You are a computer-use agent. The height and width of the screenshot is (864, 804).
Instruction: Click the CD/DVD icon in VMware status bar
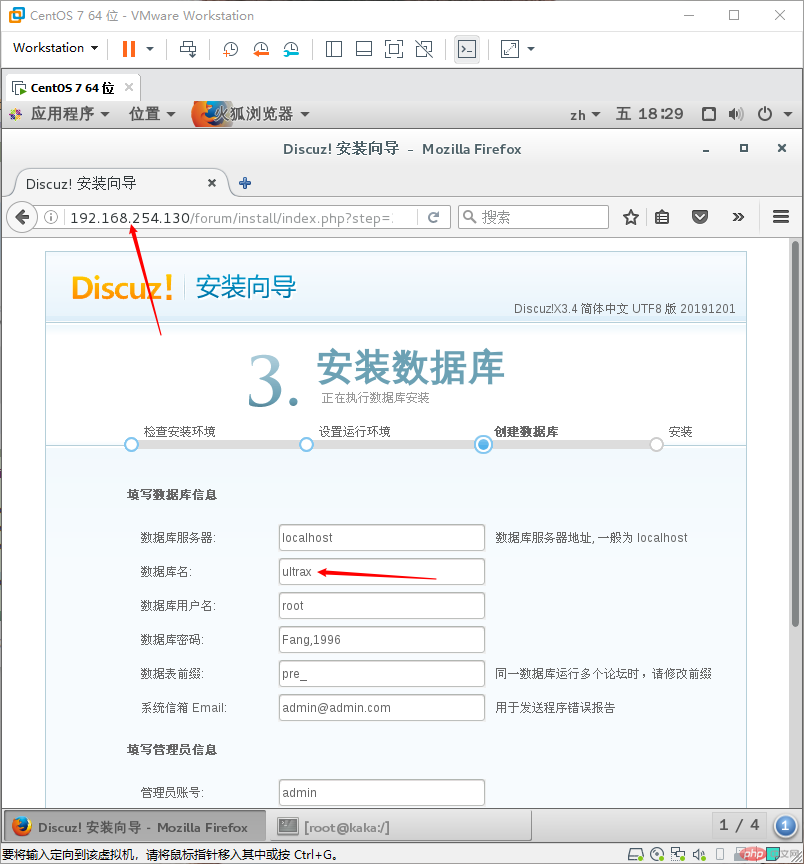(x=657, y=854)
